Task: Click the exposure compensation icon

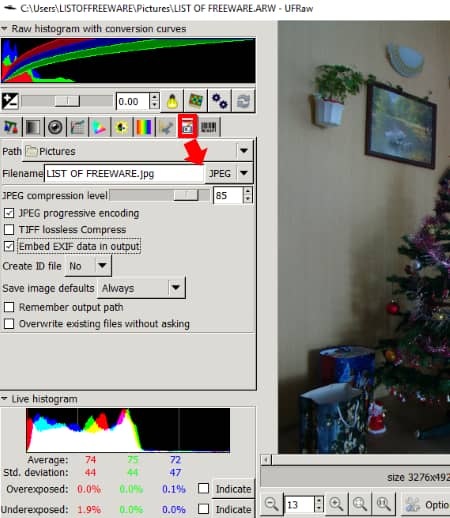Action: coord(10,101)
